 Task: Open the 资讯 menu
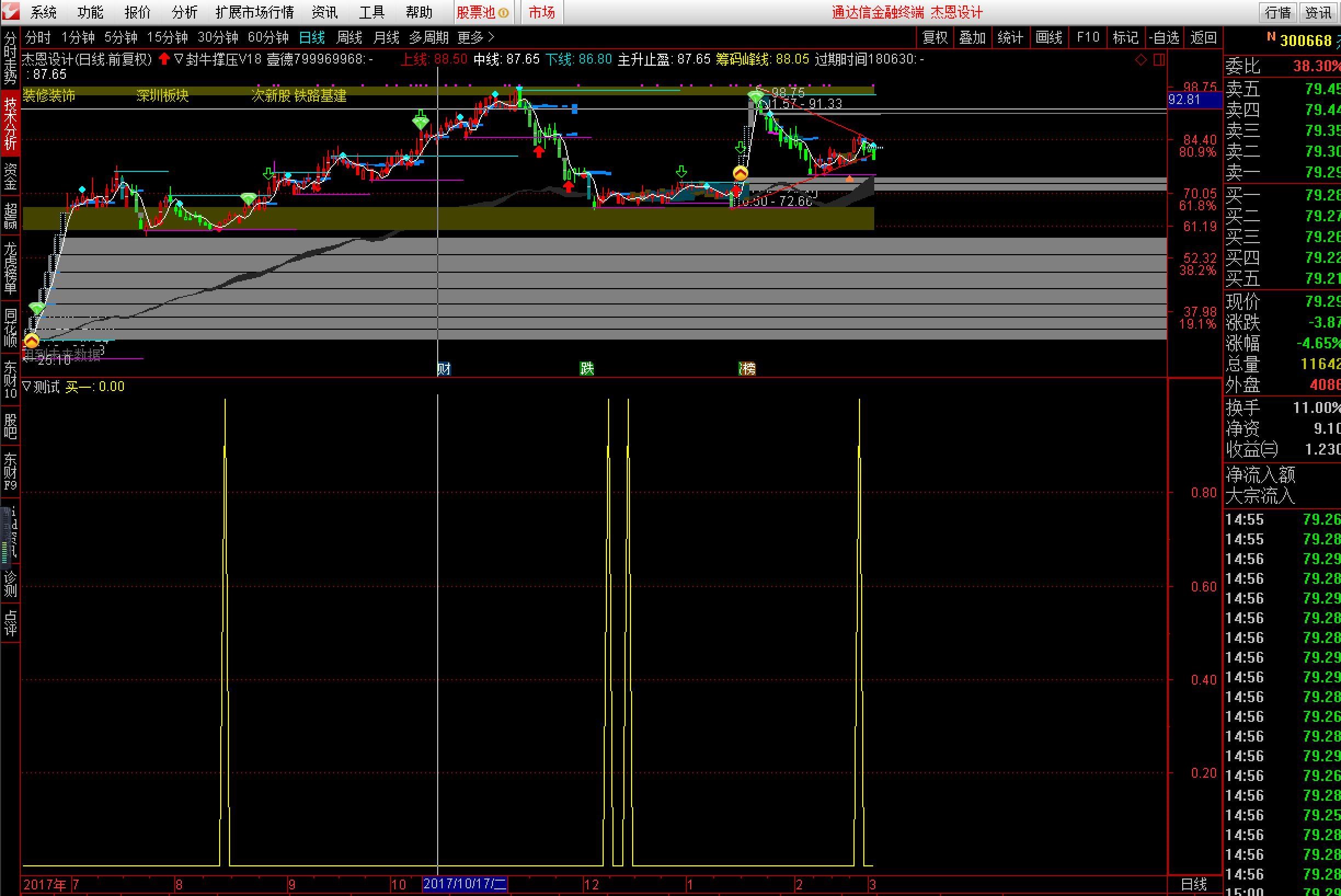pyautogui.click(x=325, y=12)
